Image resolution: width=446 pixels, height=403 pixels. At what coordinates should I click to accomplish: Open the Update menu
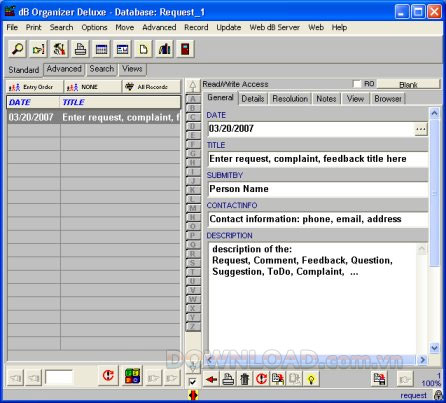[229, 27]
